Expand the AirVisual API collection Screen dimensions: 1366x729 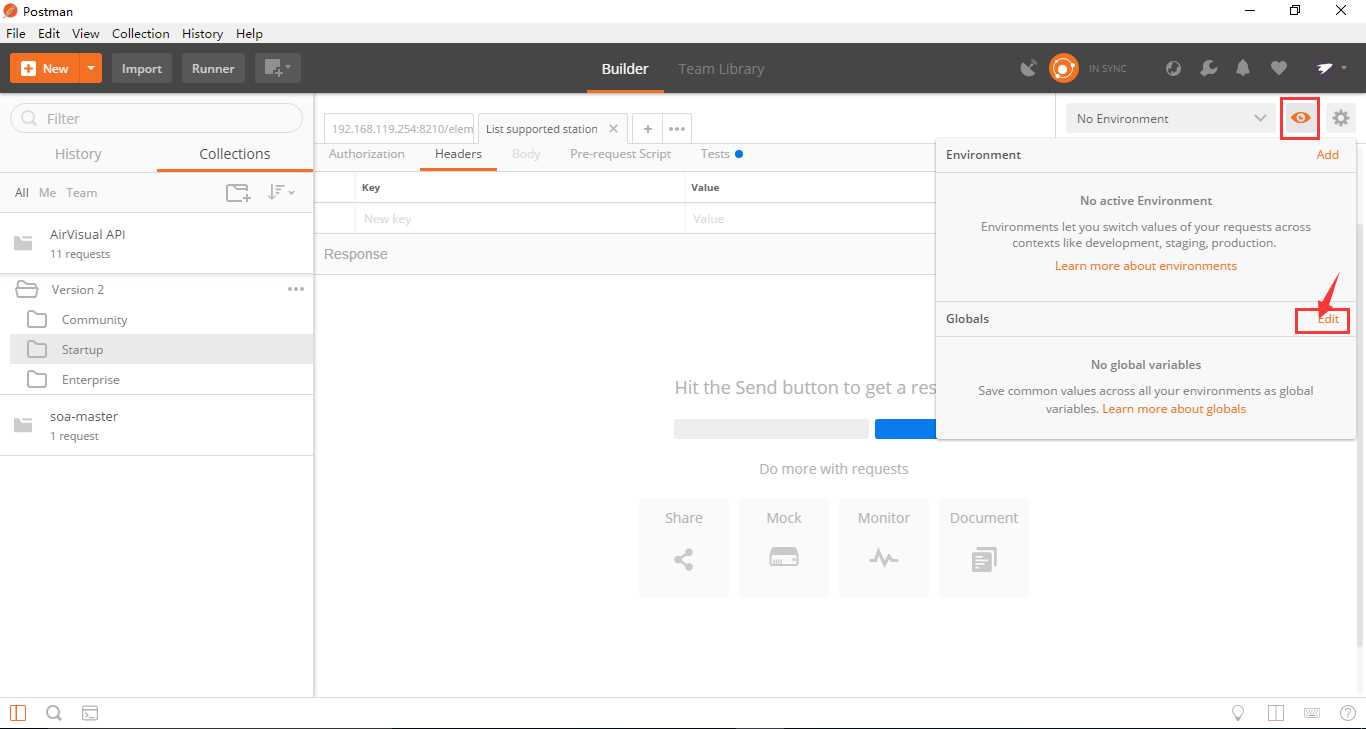[157, 243]
